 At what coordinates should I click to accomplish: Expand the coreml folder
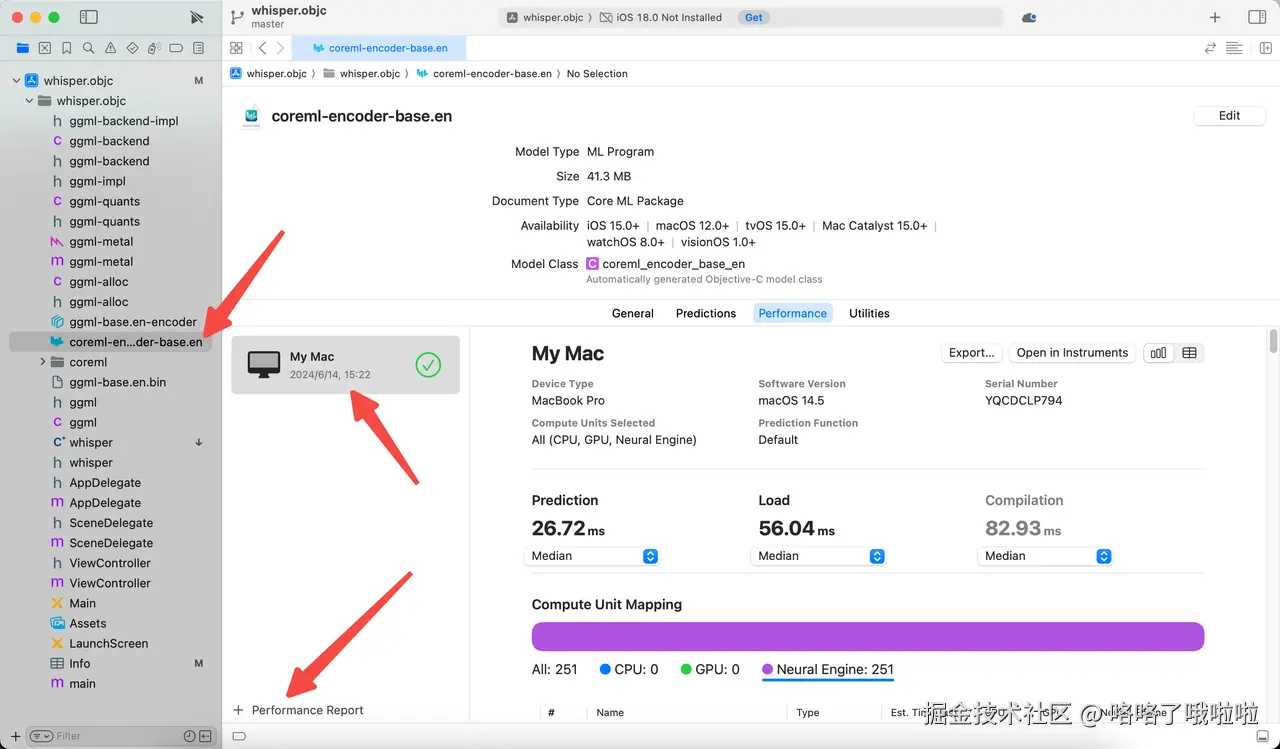(x=42, y=362)
